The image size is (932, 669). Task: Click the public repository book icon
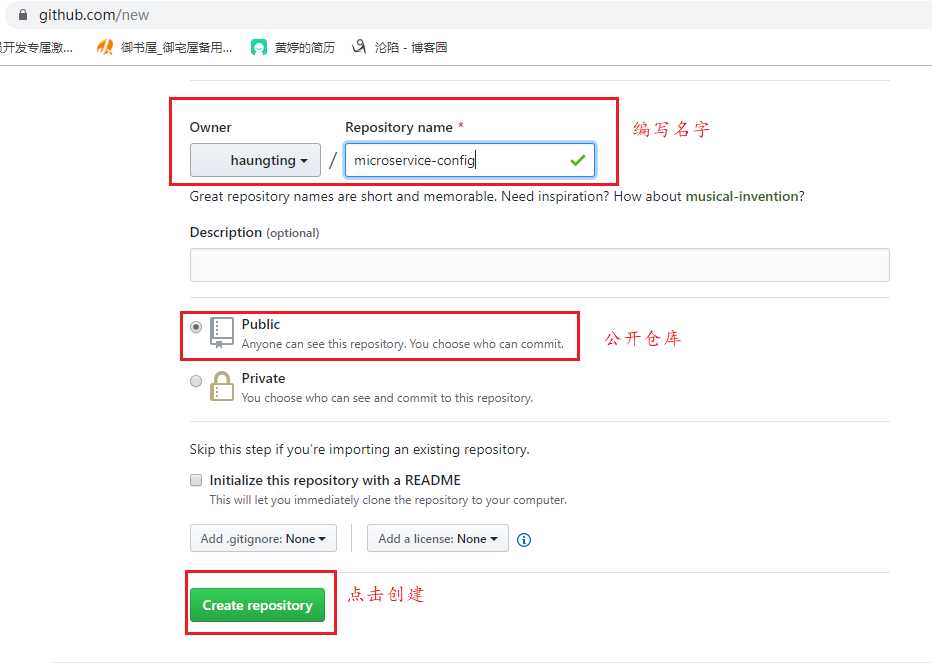tap(221, 333)
